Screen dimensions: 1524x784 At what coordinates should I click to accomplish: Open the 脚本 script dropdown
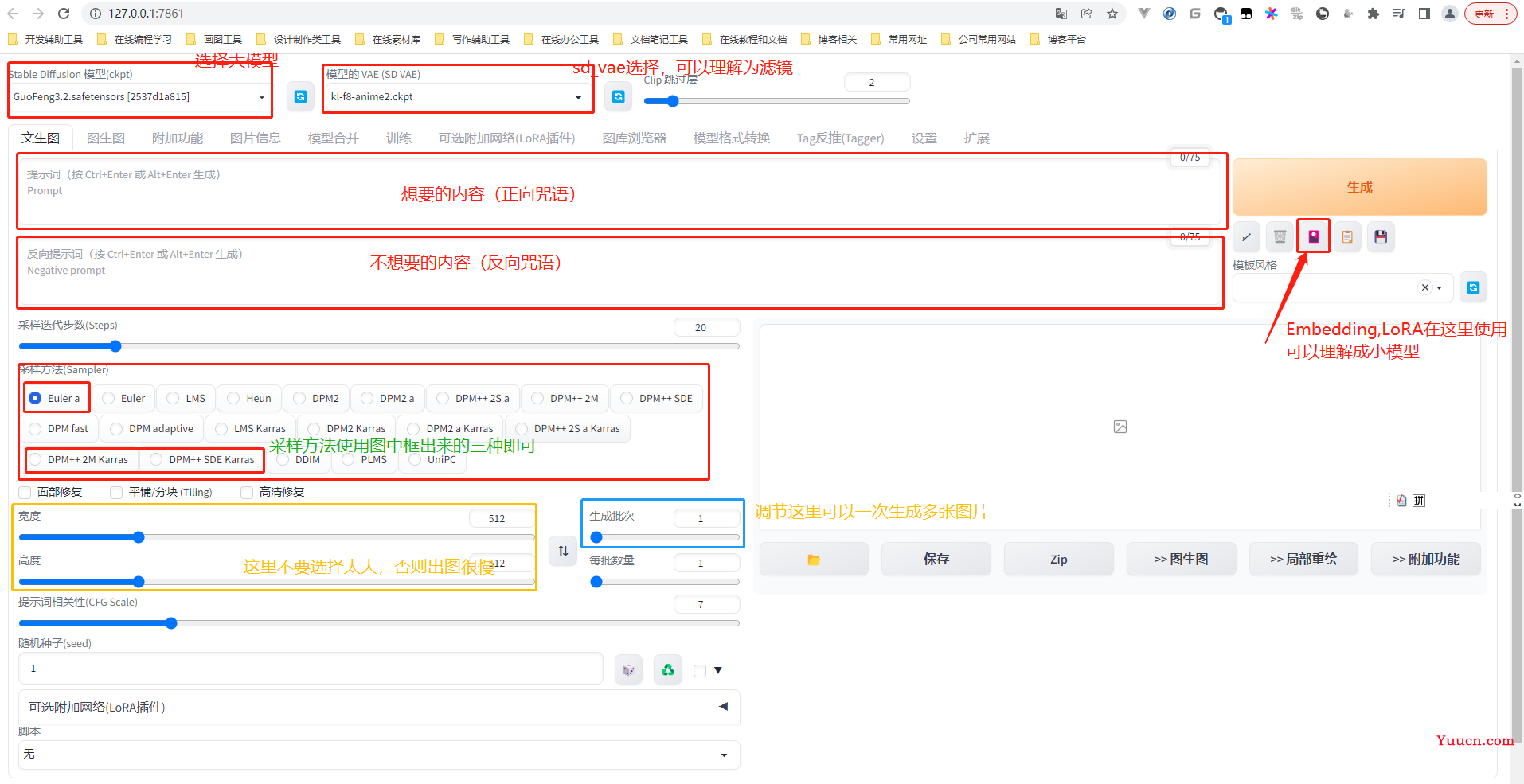379,755
